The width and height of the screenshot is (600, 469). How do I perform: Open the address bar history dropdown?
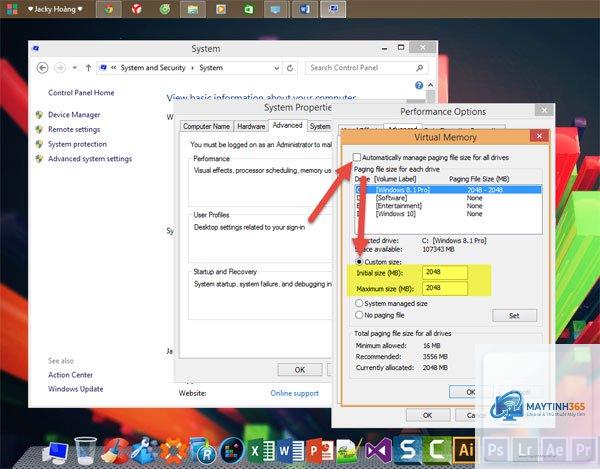(276, 68)
